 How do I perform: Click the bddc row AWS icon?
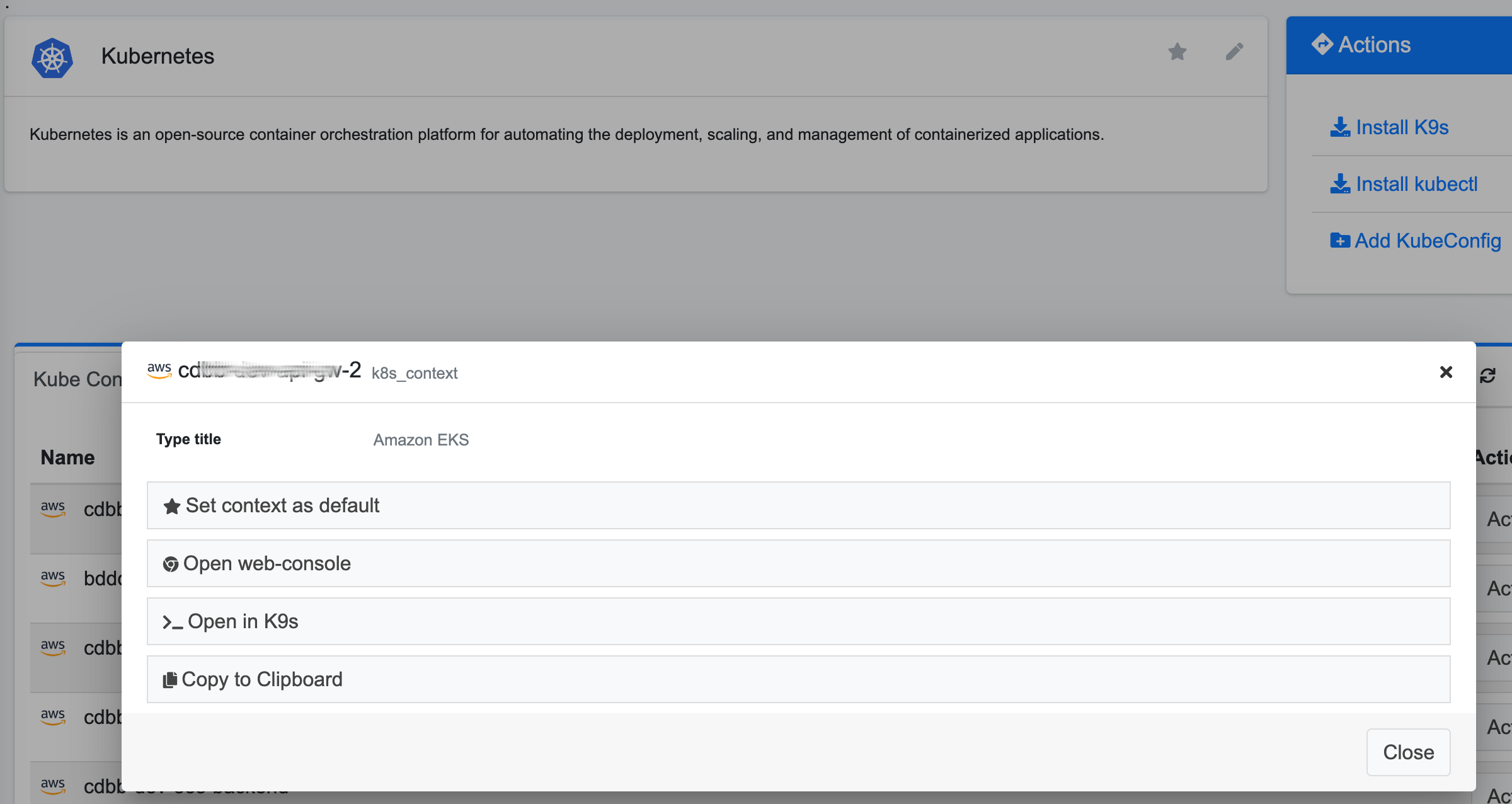[53, 578]
